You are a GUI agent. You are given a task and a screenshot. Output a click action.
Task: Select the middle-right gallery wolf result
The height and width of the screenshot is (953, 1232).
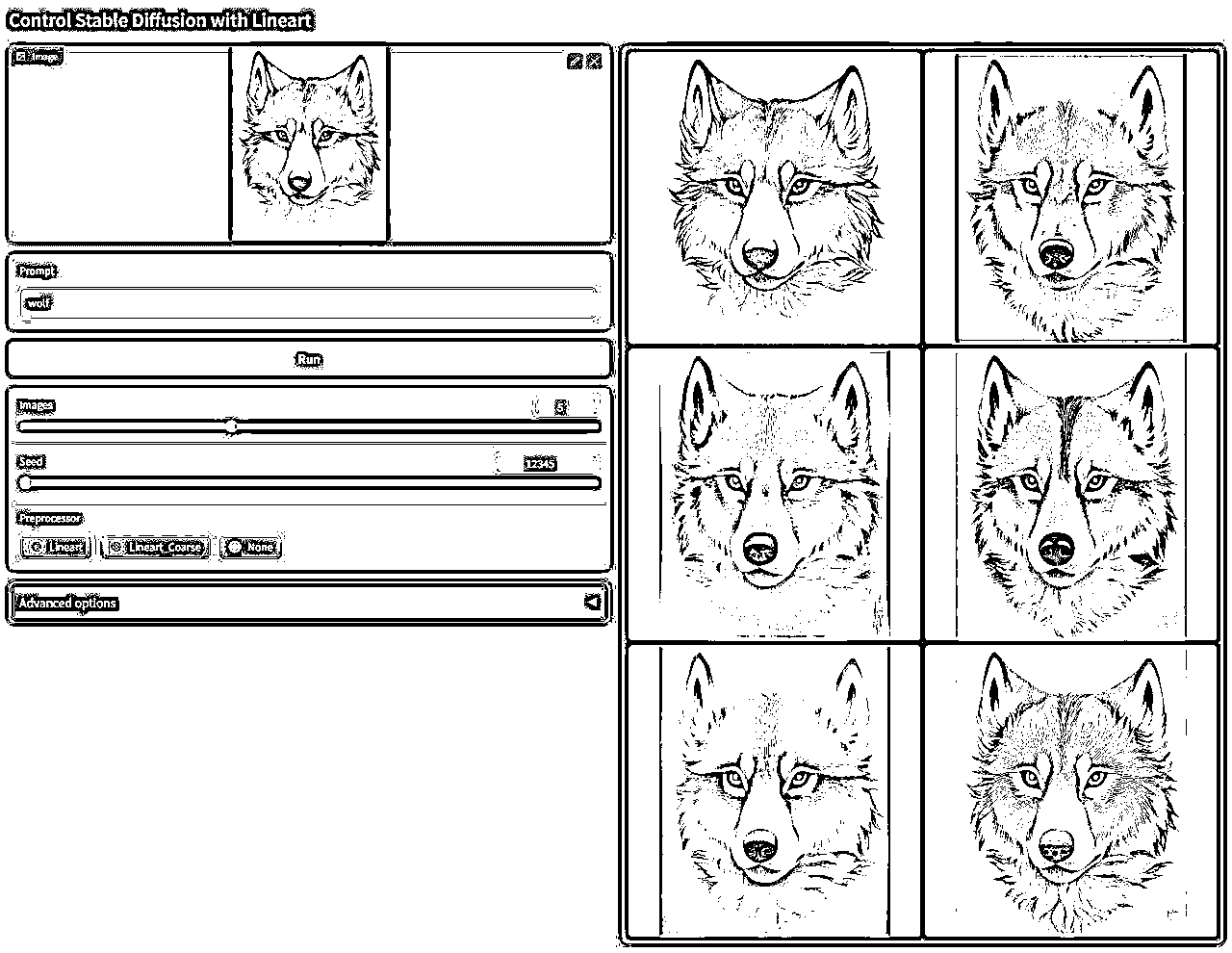[1069, 493]
